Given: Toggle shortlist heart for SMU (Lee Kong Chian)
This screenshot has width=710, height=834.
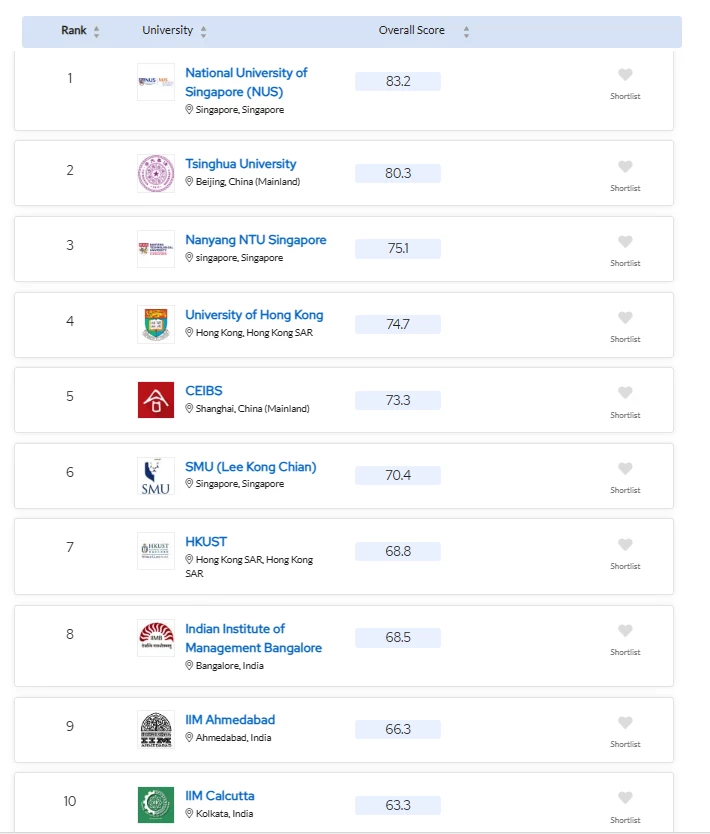Looking at the screenshot, I should click(625, 469).
